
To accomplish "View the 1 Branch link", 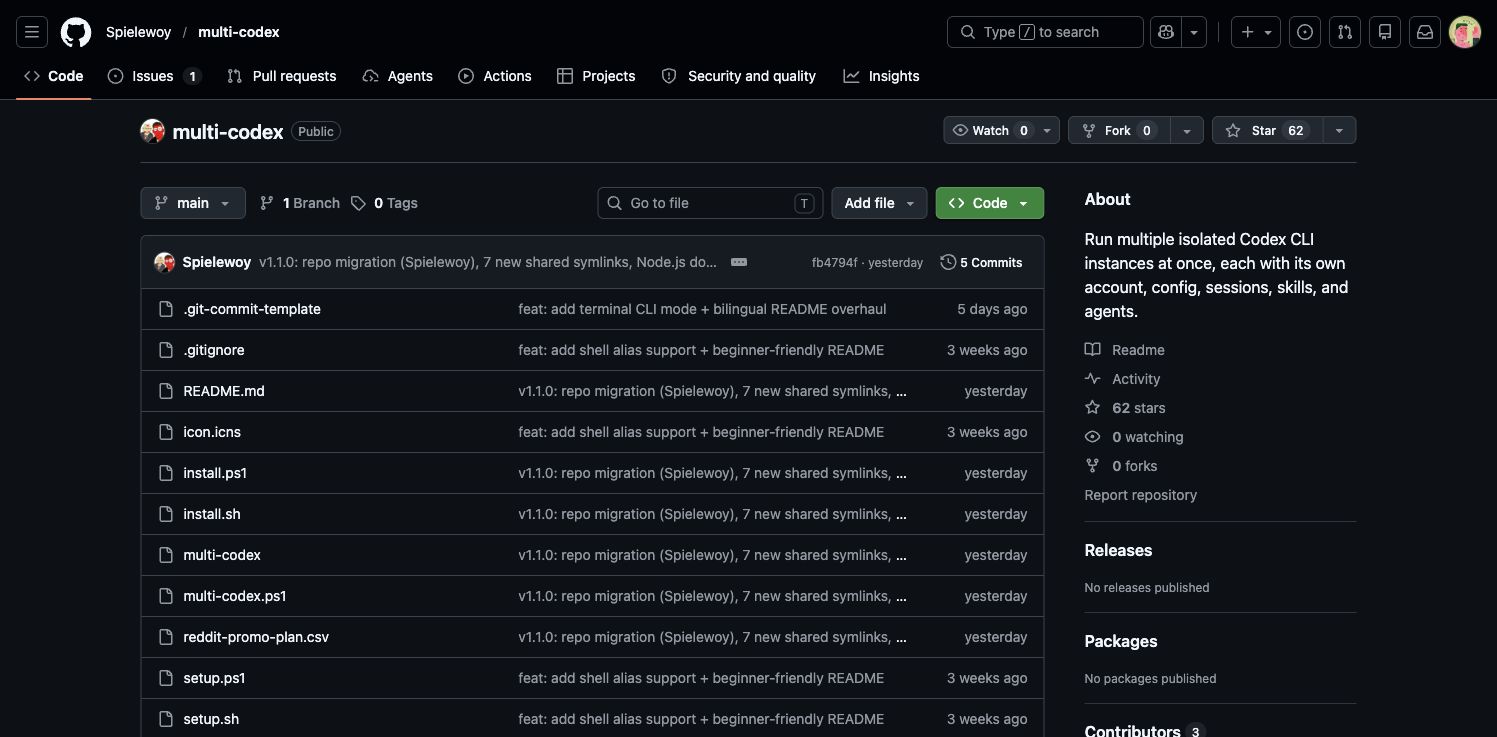I will 300,203.
